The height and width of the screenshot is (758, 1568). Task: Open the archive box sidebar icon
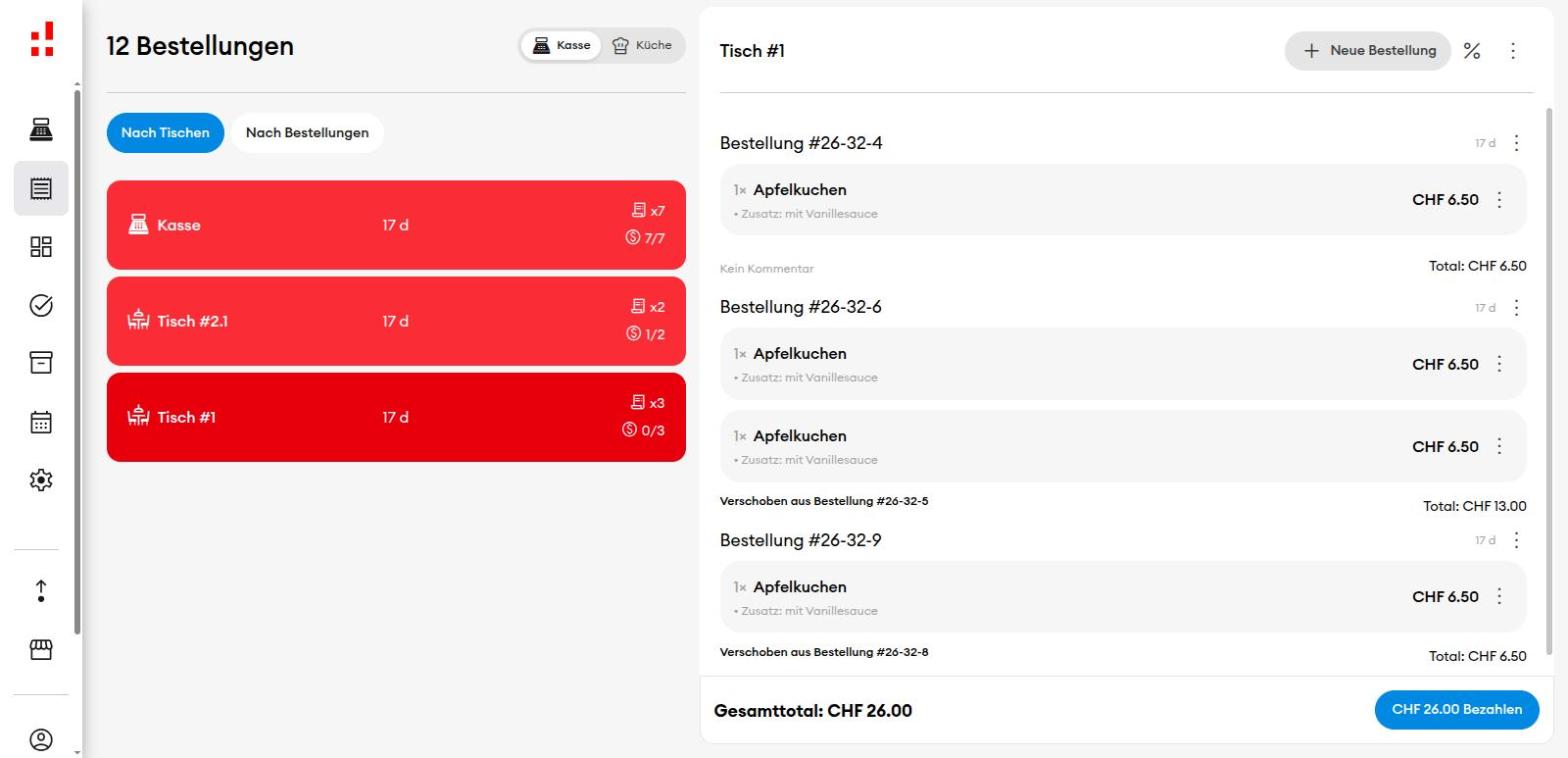(x=41, y=363)
